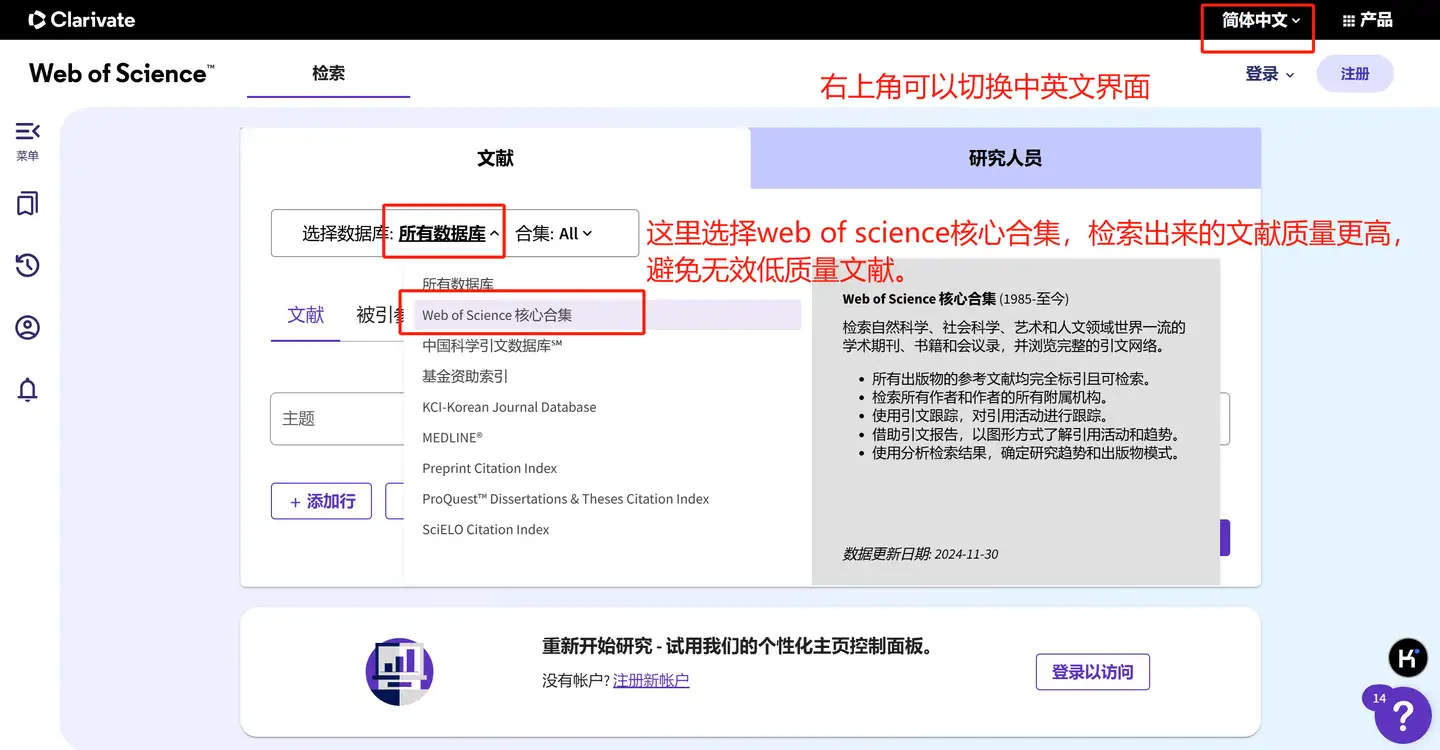Click the Clarivate logo

82,19
